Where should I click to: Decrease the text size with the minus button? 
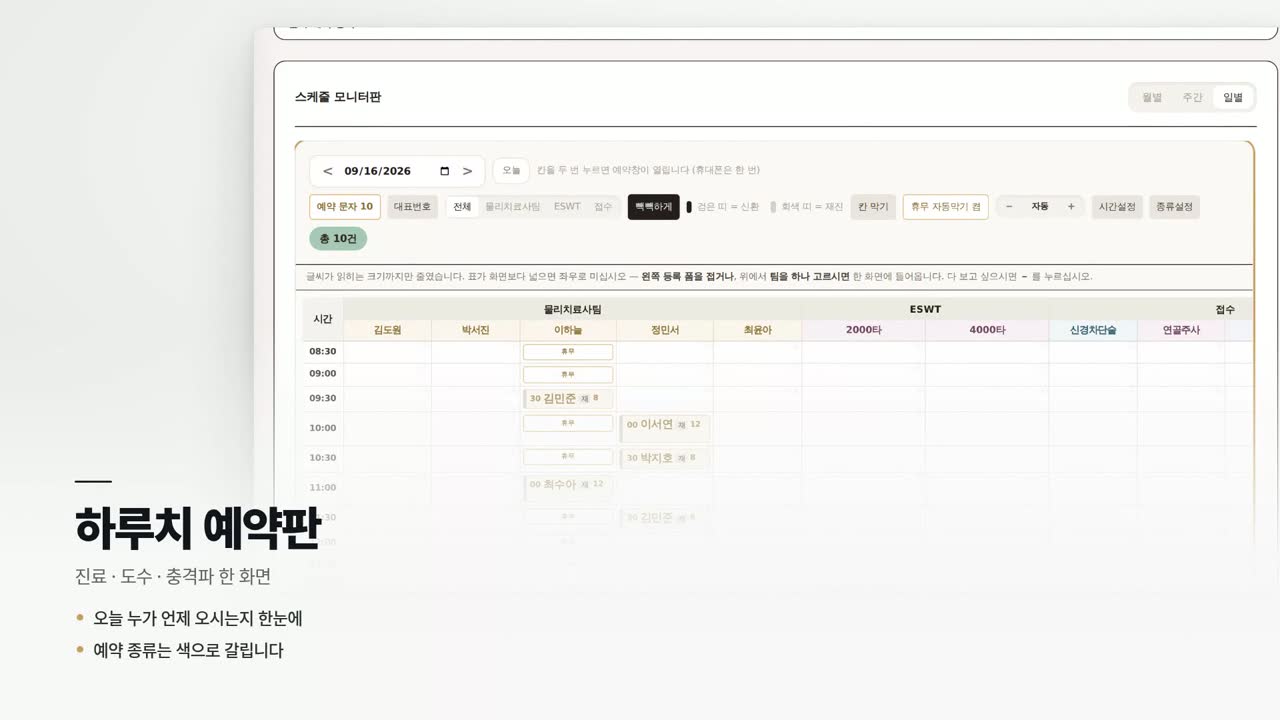coord(1009,207)
